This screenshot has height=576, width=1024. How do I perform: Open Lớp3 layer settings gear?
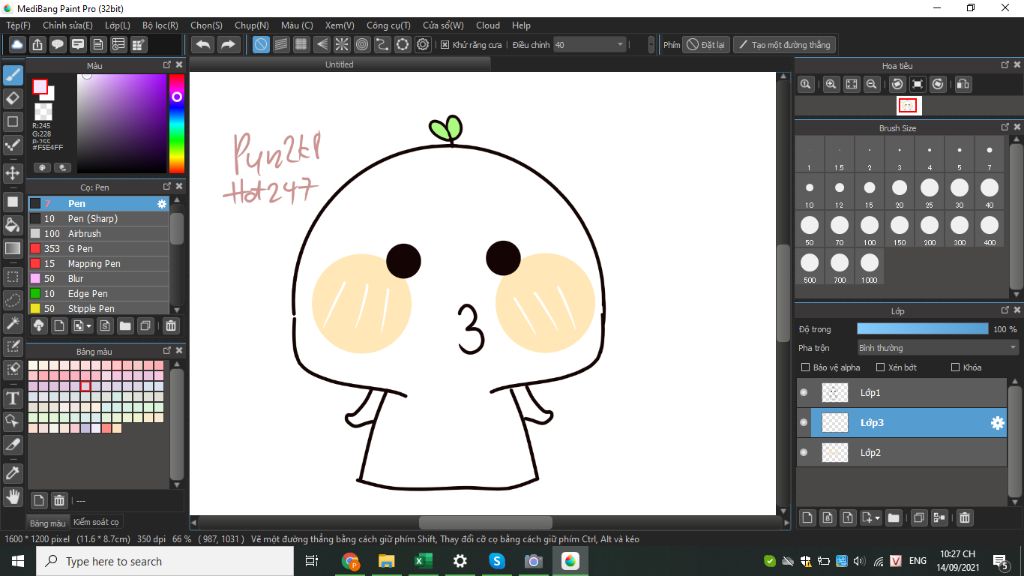pos(997,423)
